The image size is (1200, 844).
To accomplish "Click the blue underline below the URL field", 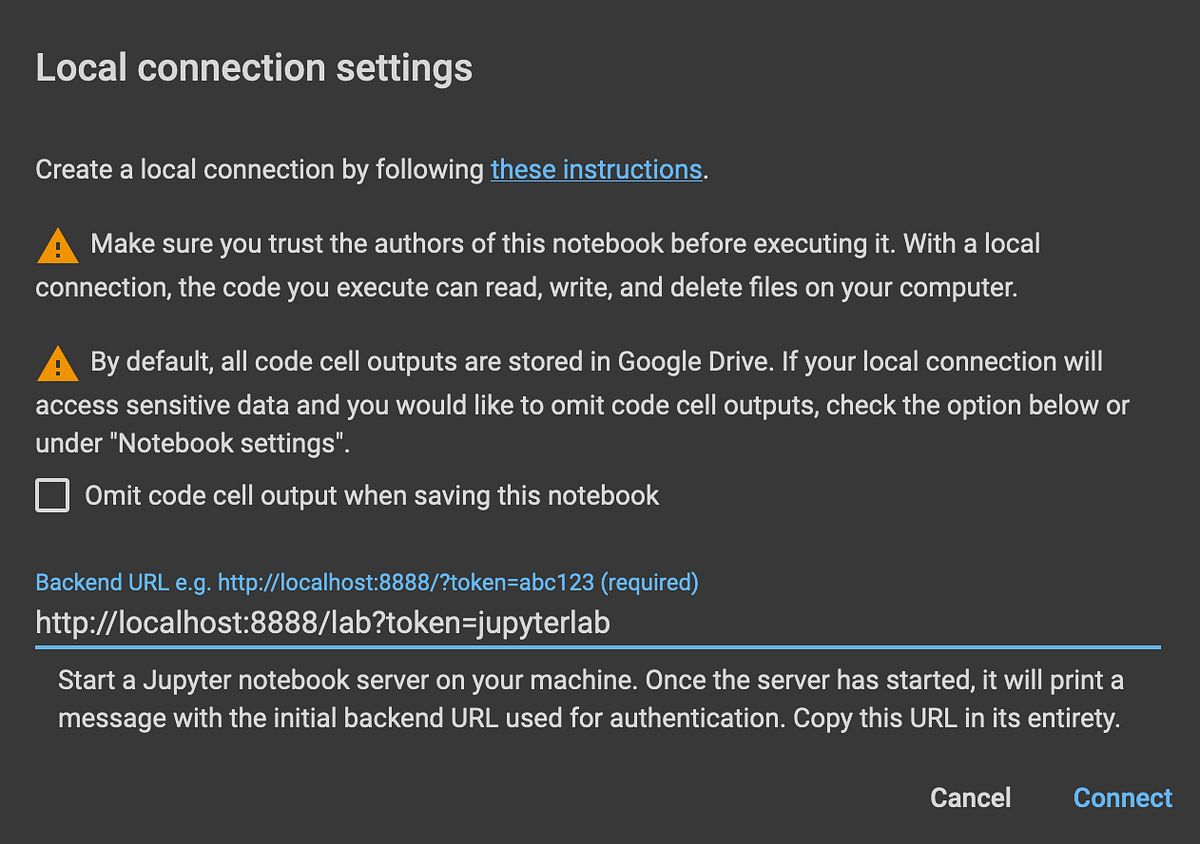I will [x=598, y=648].
